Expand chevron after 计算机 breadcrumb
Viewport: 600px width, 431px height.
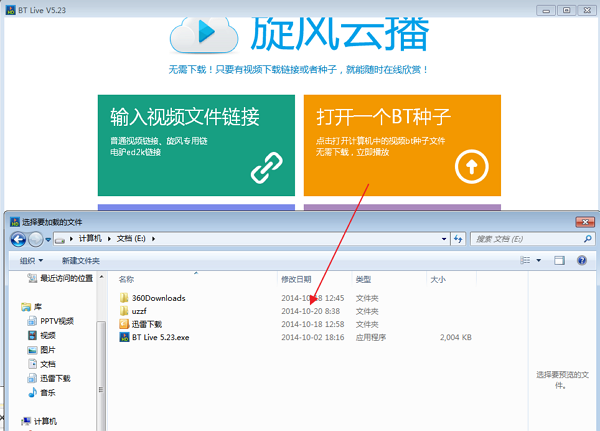coord(109,239)
